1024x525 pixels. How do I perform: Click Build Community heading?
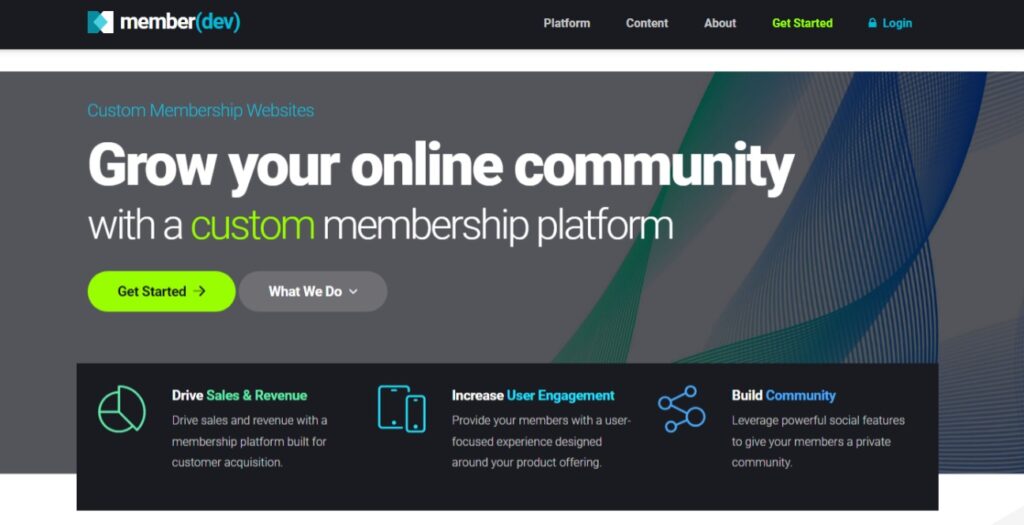tap(784, 395)
